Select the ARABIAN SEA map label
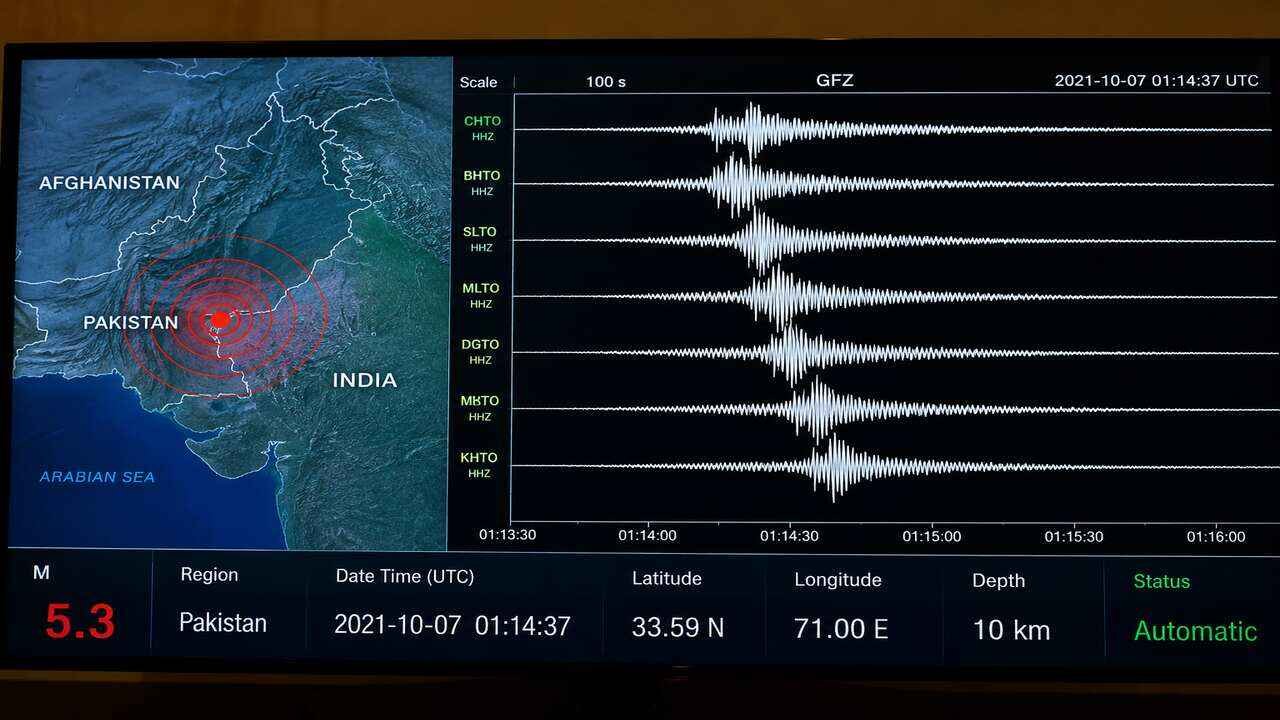Screen dimensions: 1280x720 [x=97, y=477]
